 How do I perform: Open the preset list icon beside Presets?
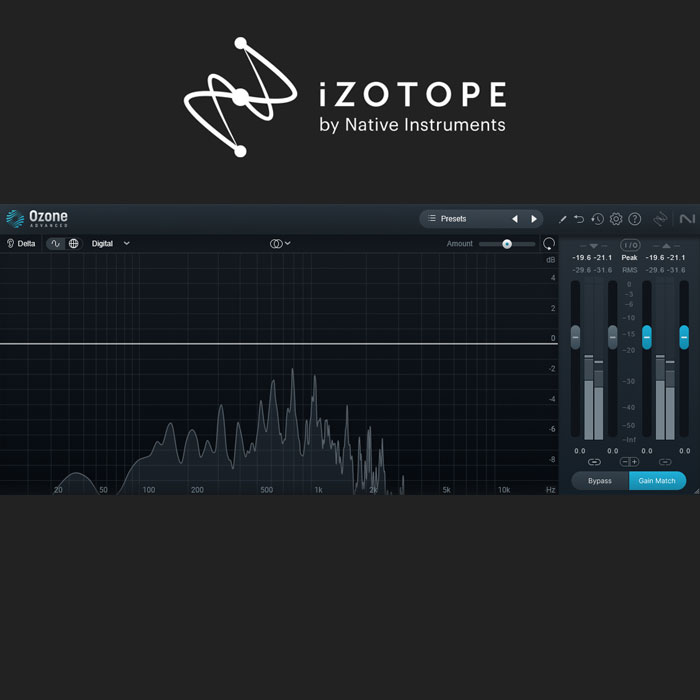pyautogui.click(x=432, y=218)
